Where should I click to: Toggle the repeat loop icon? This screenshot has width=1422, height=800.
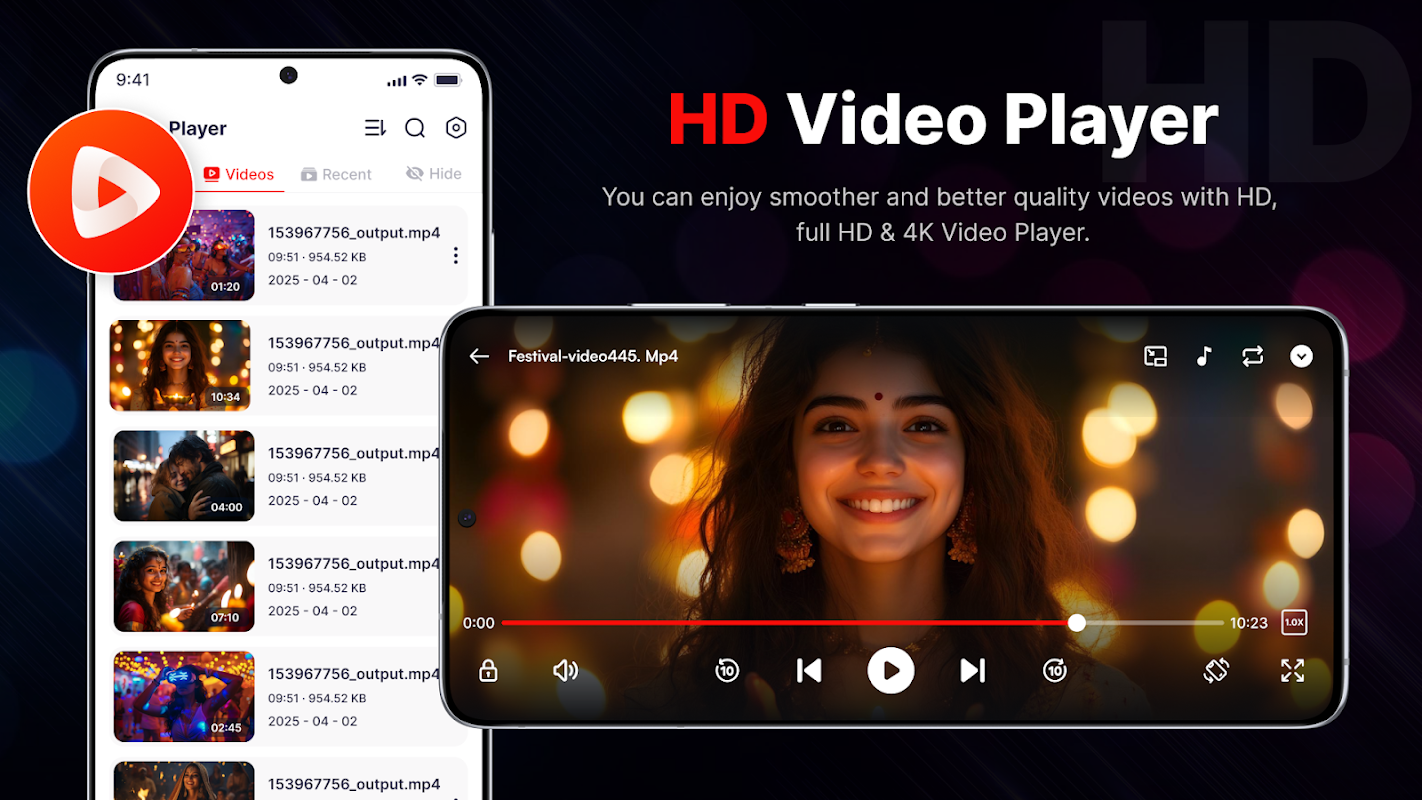(x=1252, y=356)
